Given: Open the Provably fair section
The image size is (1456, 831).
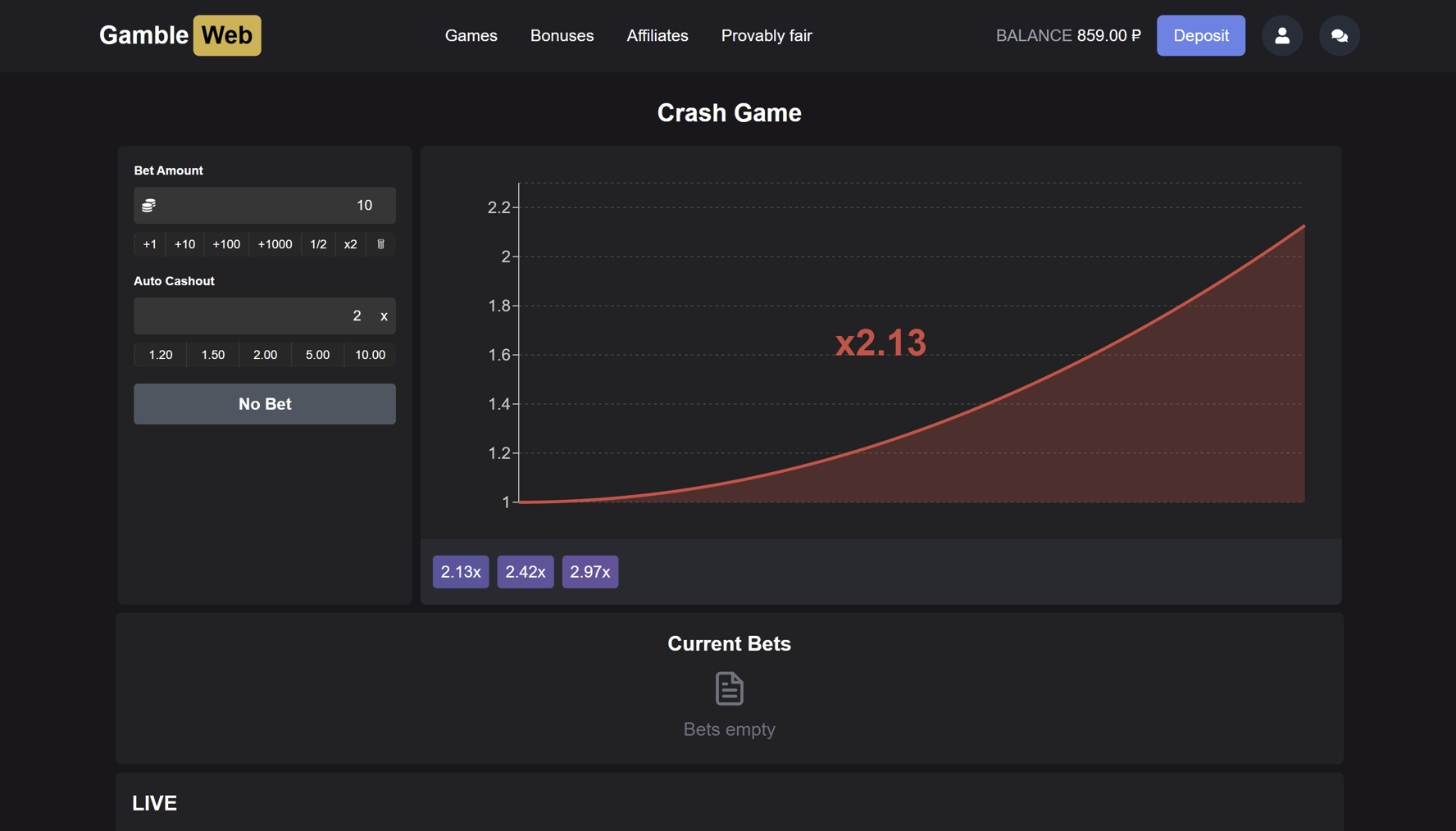Looking at the screenshot, I should click(x=766, y=35).
